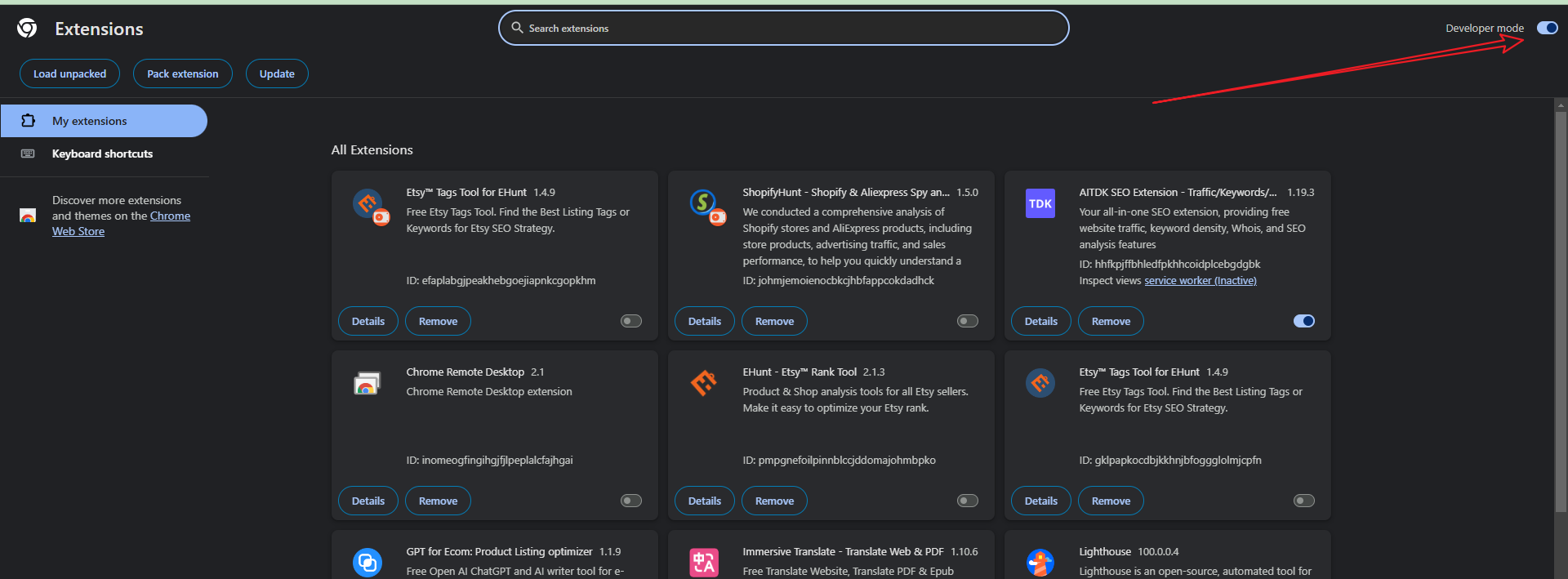
Task: Enable the EHunt Etsy Rank Tool toggle
Action: [x=968, y=501]
